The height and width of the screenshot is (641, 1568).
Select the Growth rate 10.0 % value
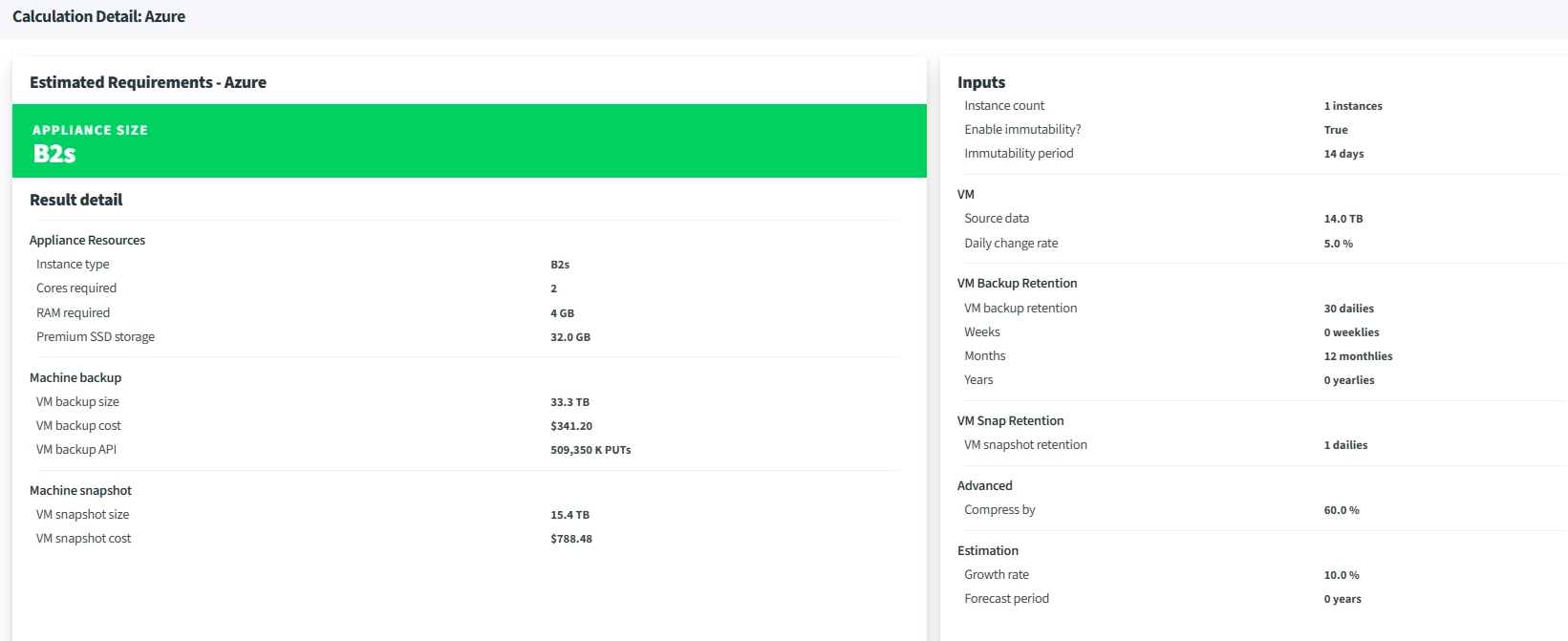tap(1342, 575)
